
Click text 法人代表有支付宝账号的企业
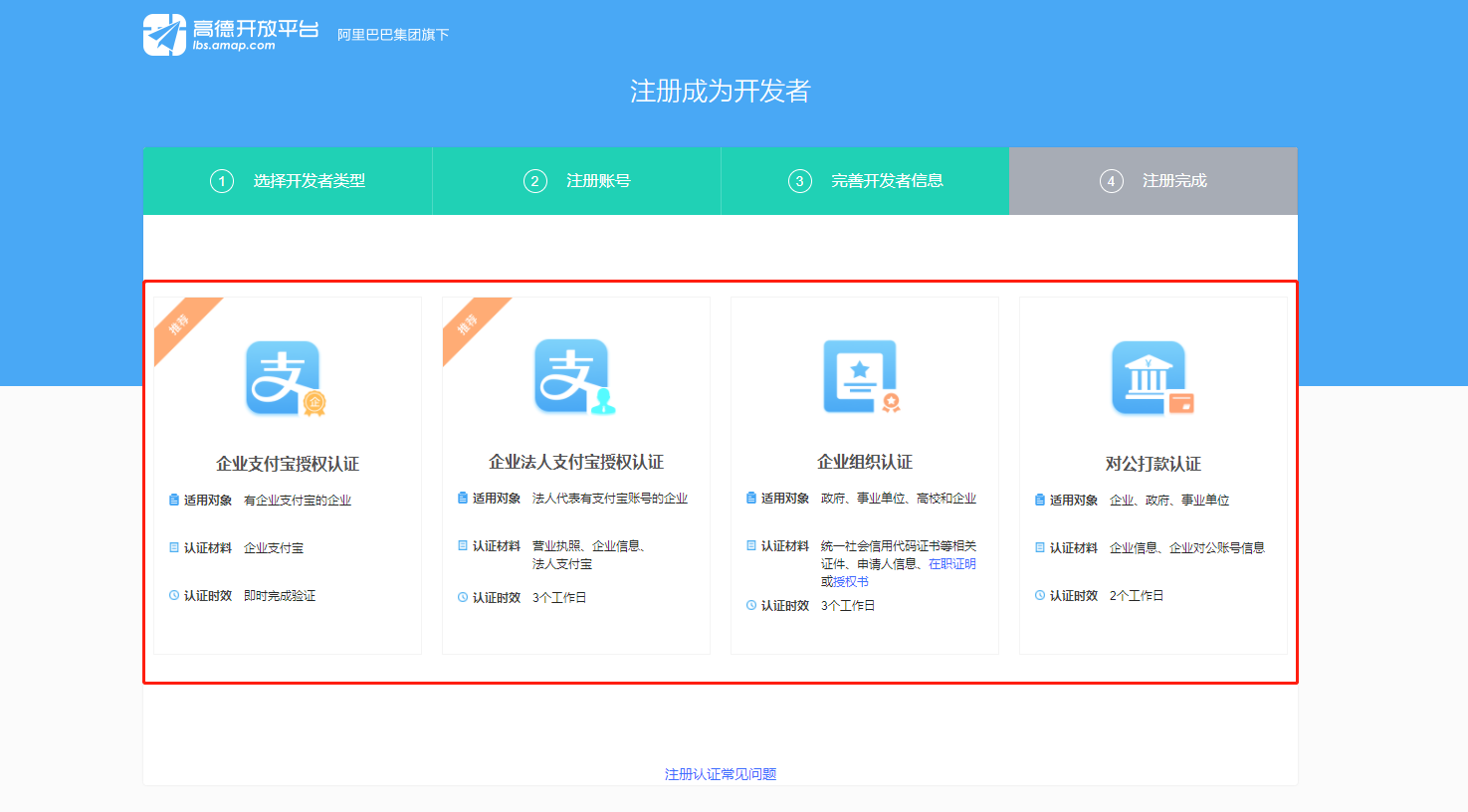(610, 499)
